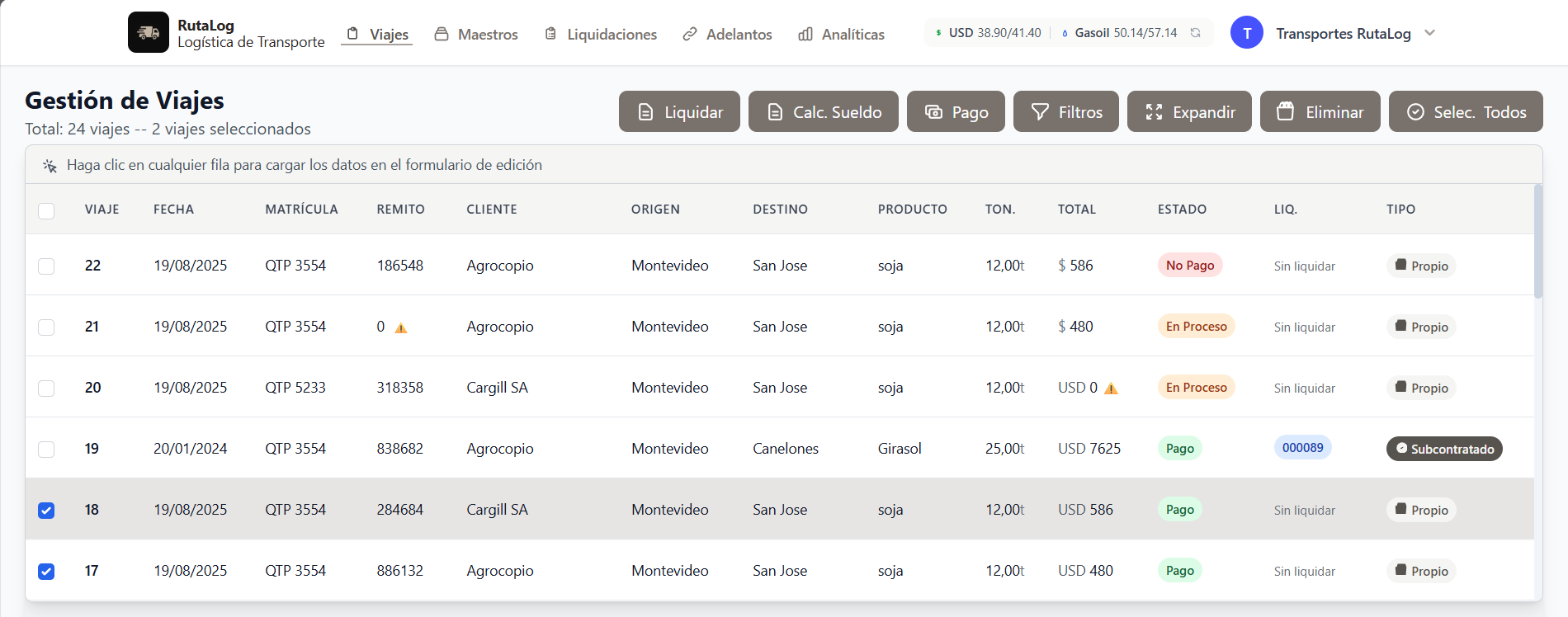The height and width of the screenshot is (617, 1568).
Task: Open the Adelantos tab
Action: coord(727,34)
